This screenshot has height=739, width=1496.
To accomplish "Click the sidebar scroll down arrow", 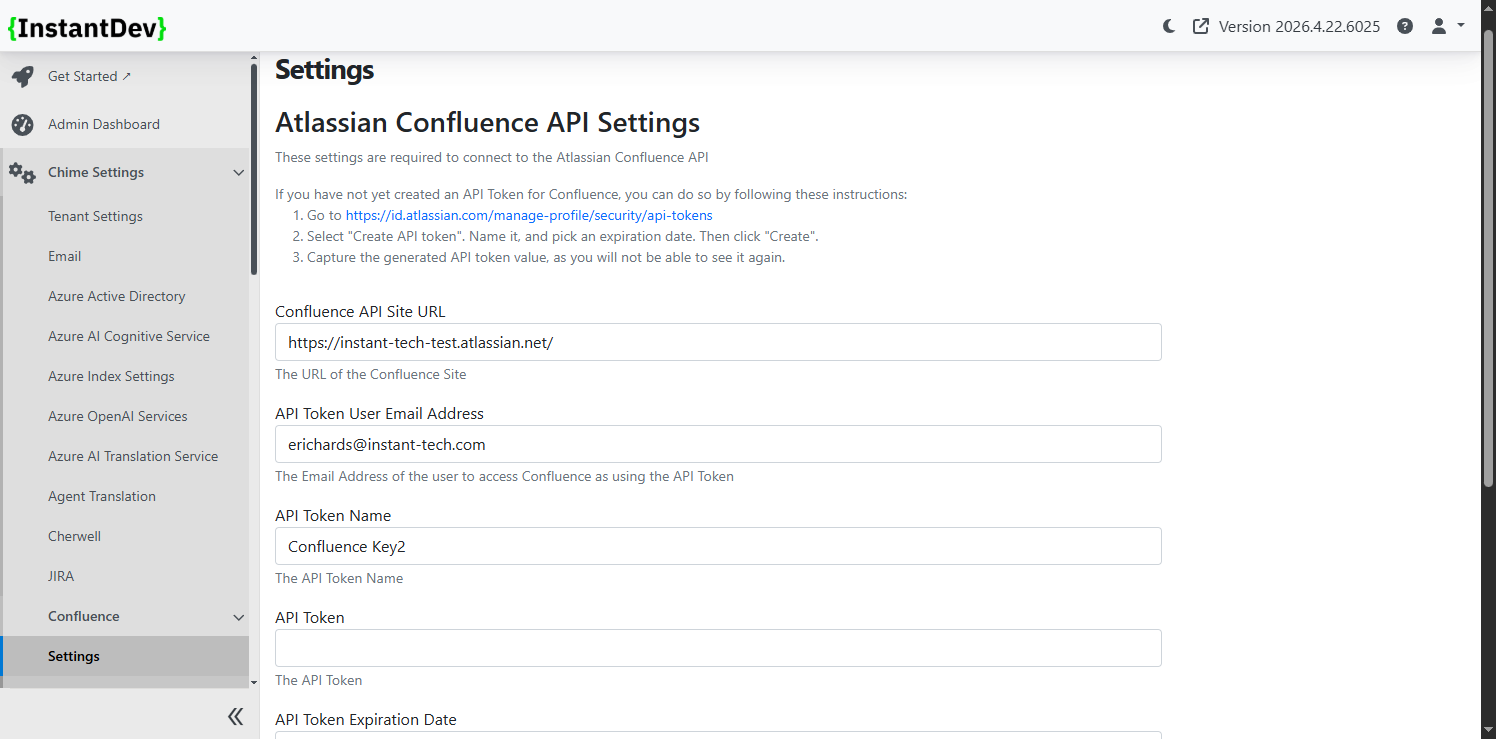I will (254, 682).
